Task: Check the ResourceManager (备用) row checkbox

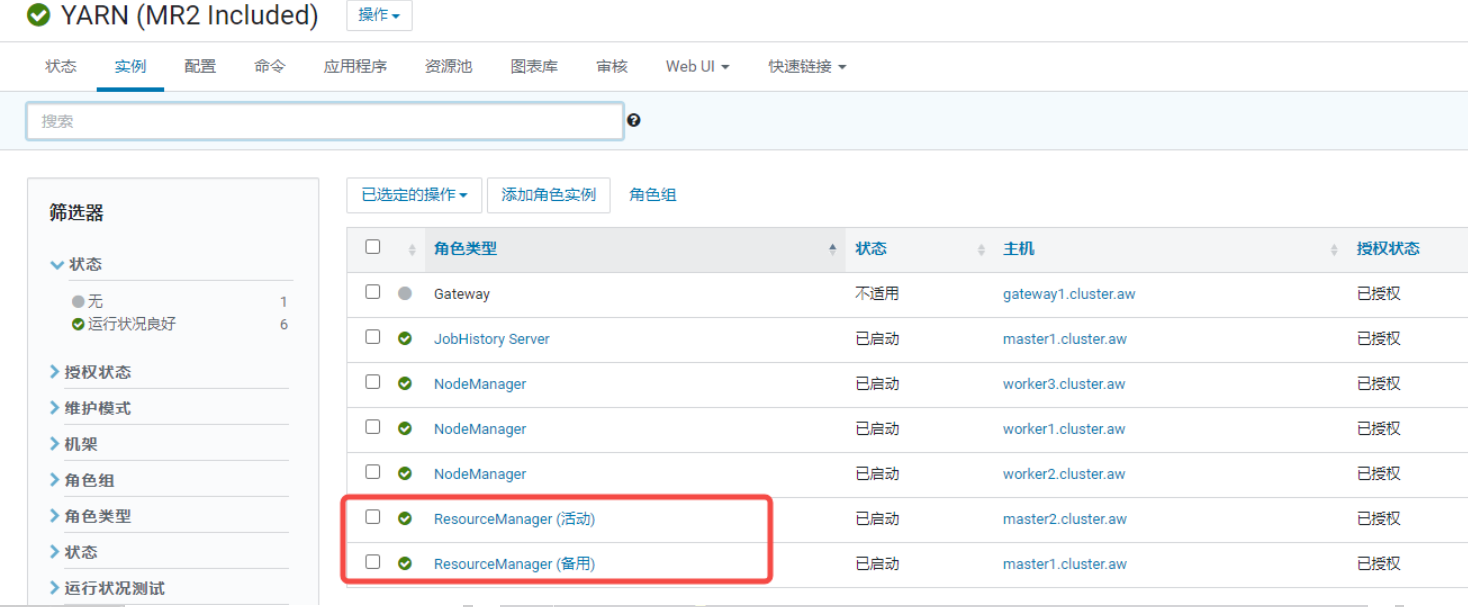Action: point(373,562)
